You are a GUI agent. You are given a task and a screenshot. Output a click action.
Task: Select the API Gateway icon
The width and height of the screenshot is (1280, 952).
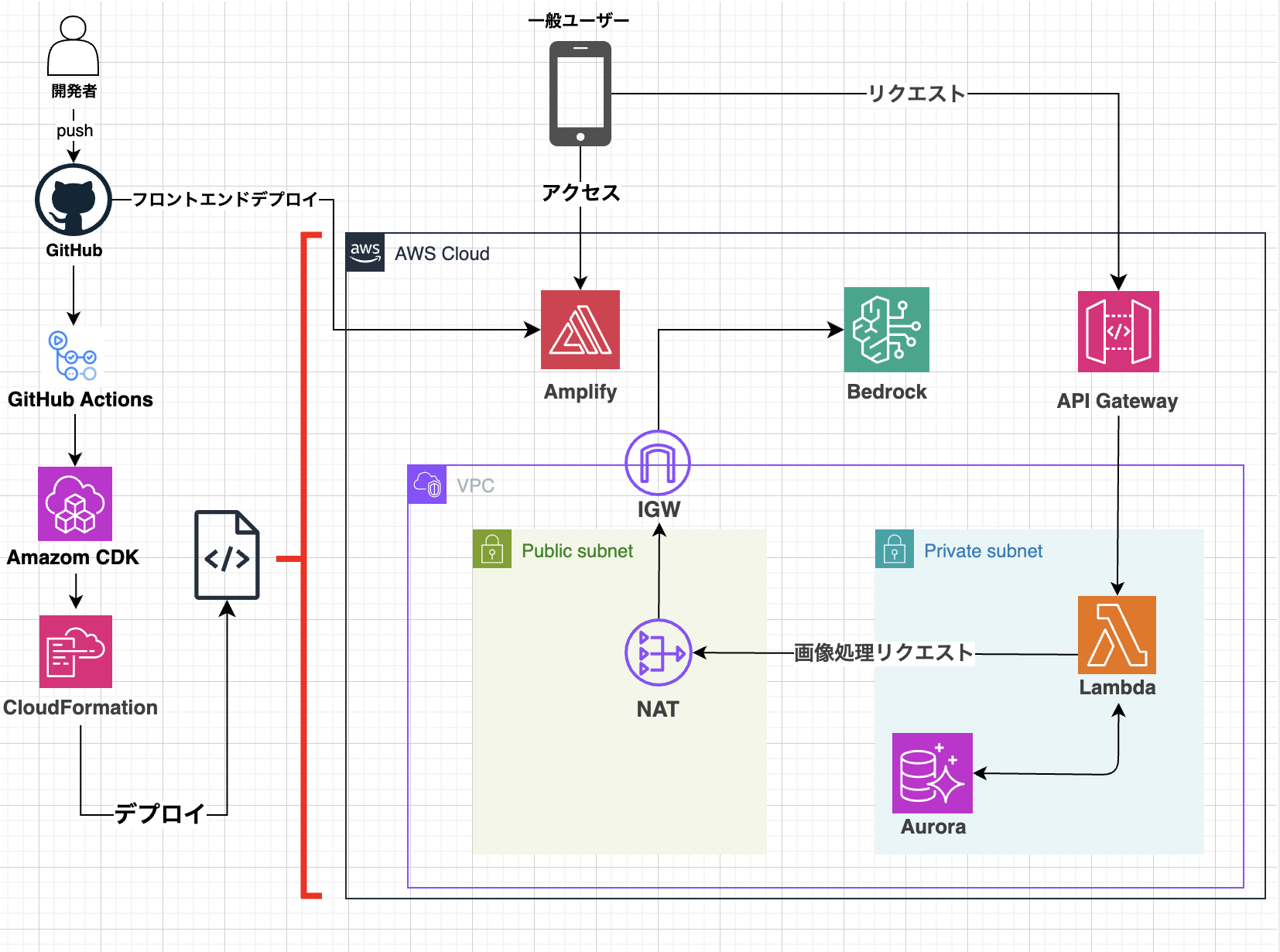click(x=1118, y=331)
